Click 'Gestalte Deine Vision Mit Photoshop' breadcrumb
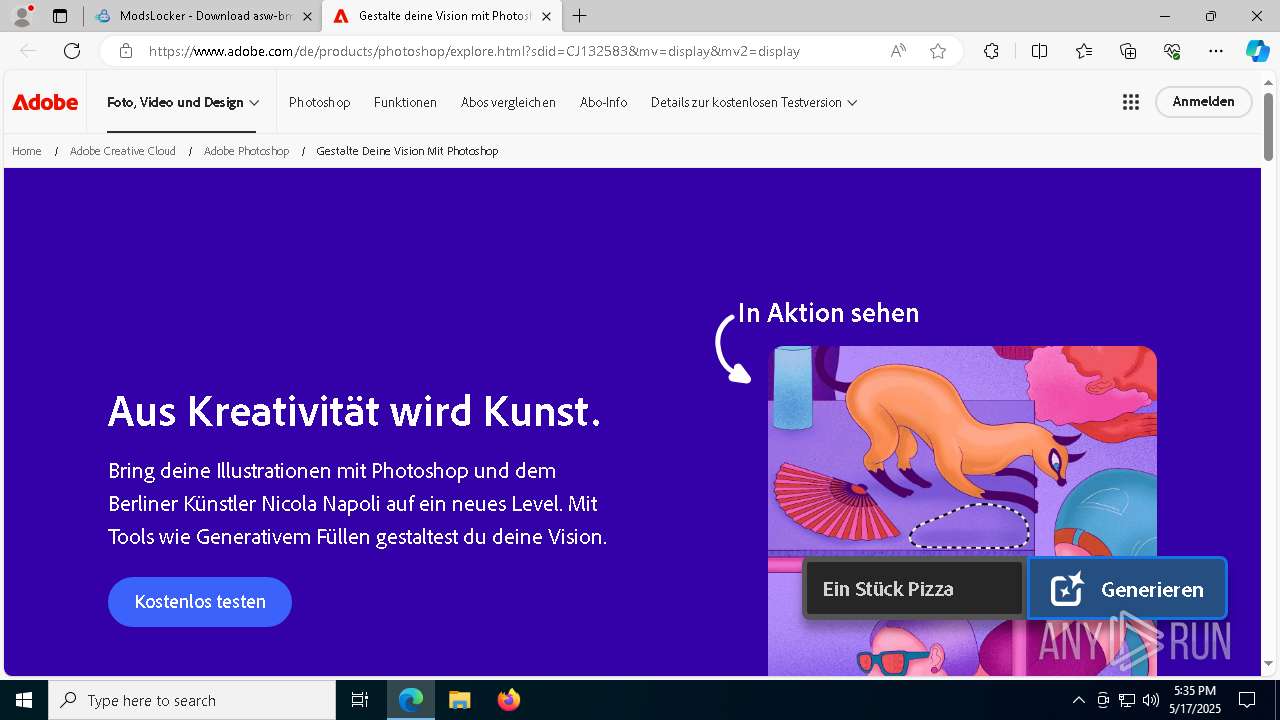Screen dimensions: 1280x720 pyautogui.click(x=407, y=151)
